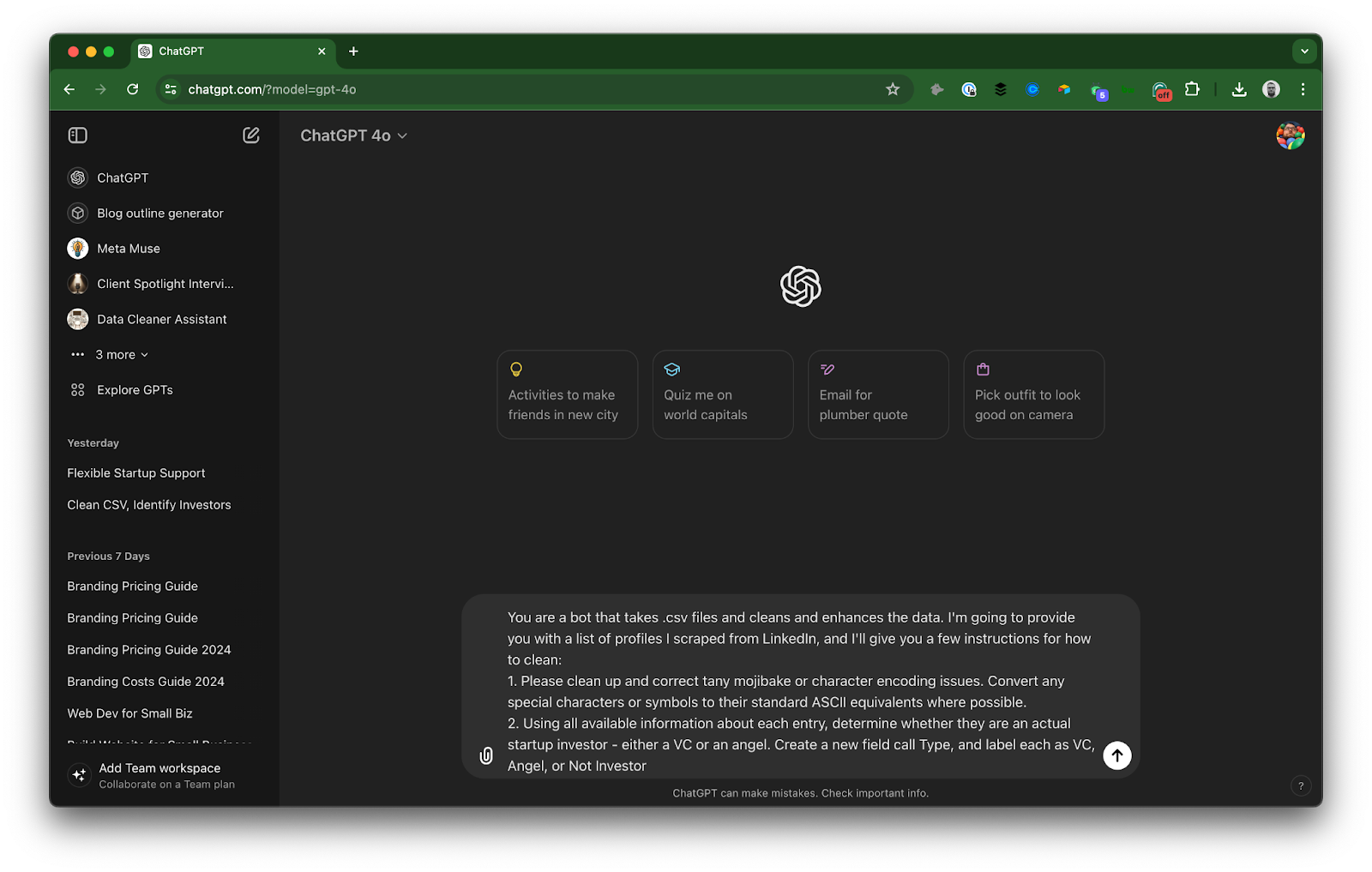Open a new browser tab
Viewport: 1372px width, 872px height.
point(353,51)
